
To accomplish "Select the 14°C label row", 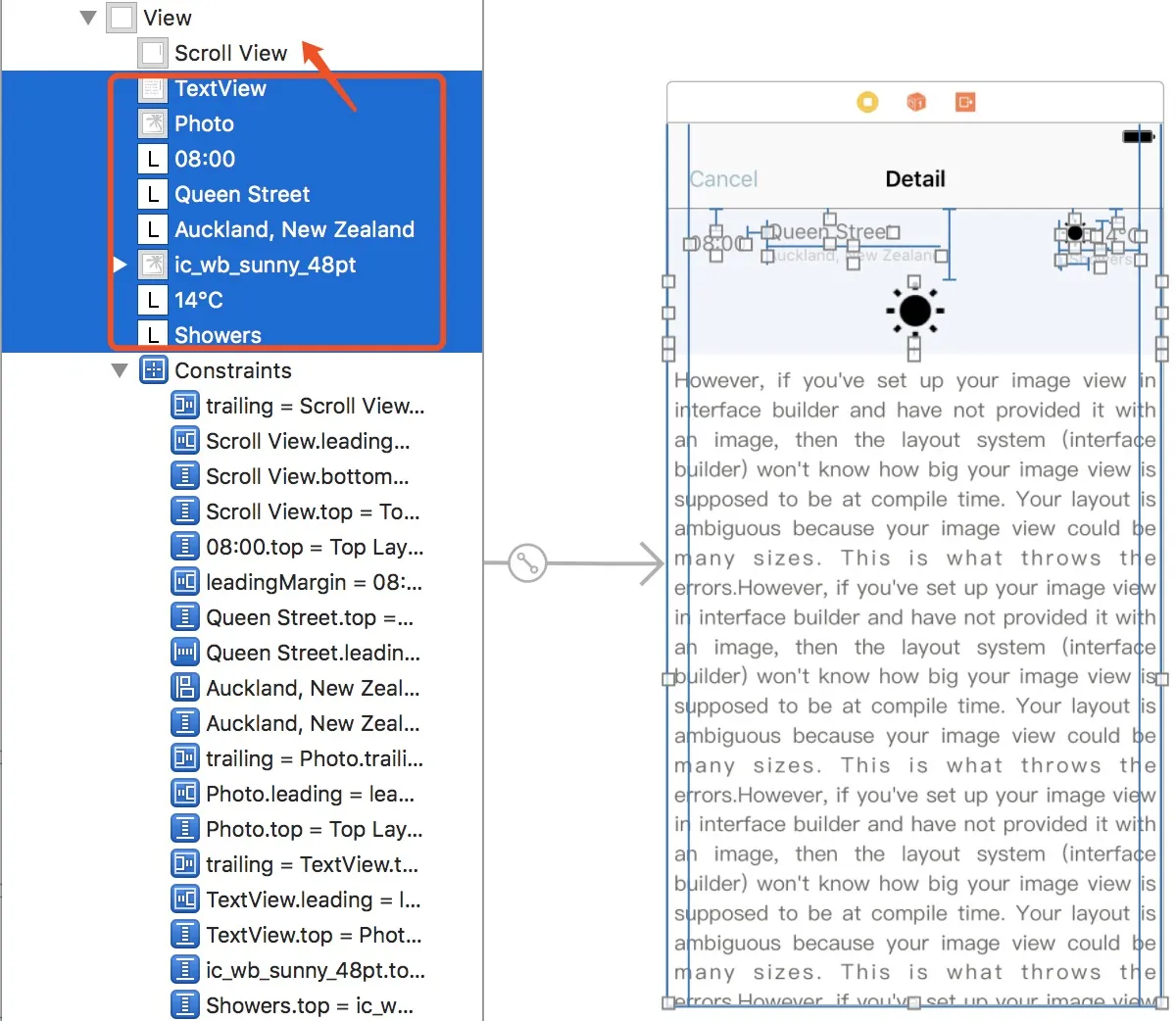I will tap(241, 300).
